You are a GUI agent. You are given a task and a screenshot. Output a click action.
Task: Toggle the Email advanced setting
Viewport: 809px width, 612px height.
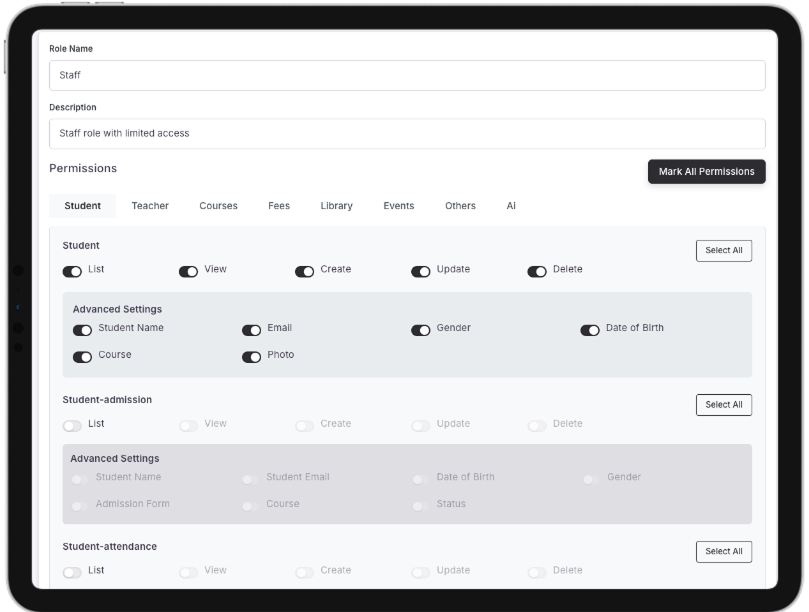(x=253, y=328)
